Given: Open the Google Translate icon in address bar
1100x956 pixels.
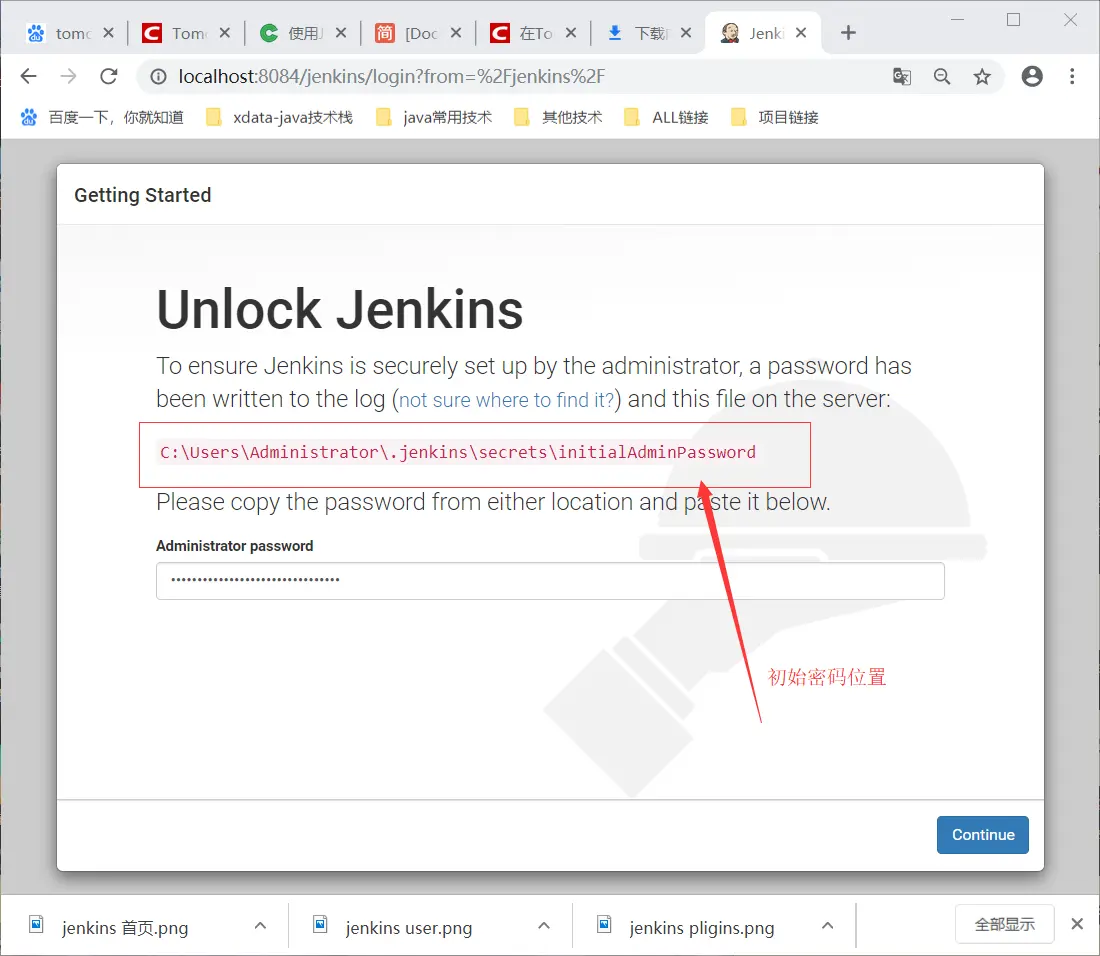Looking at the screenshot, I should pos(901,76).
